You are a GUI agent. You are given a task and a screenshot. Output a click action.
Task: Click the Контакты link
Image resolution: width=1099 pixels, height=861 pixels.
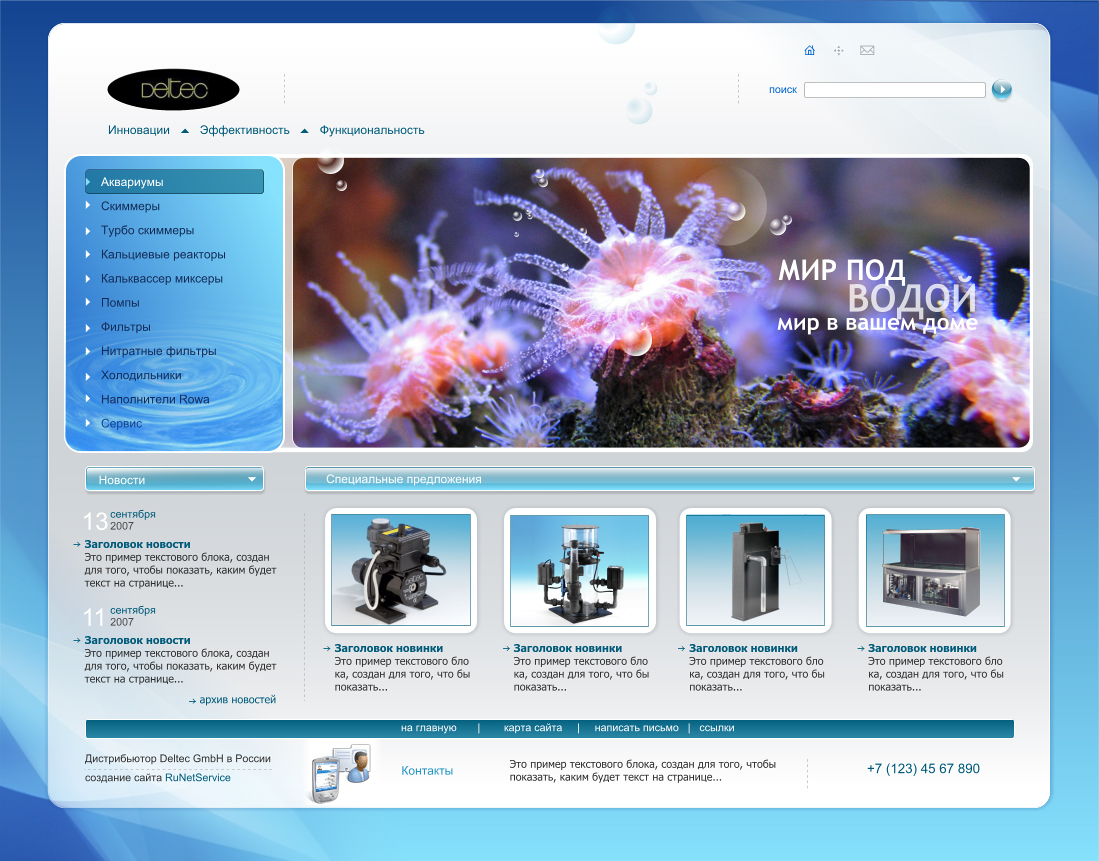(x=427, y=770)
